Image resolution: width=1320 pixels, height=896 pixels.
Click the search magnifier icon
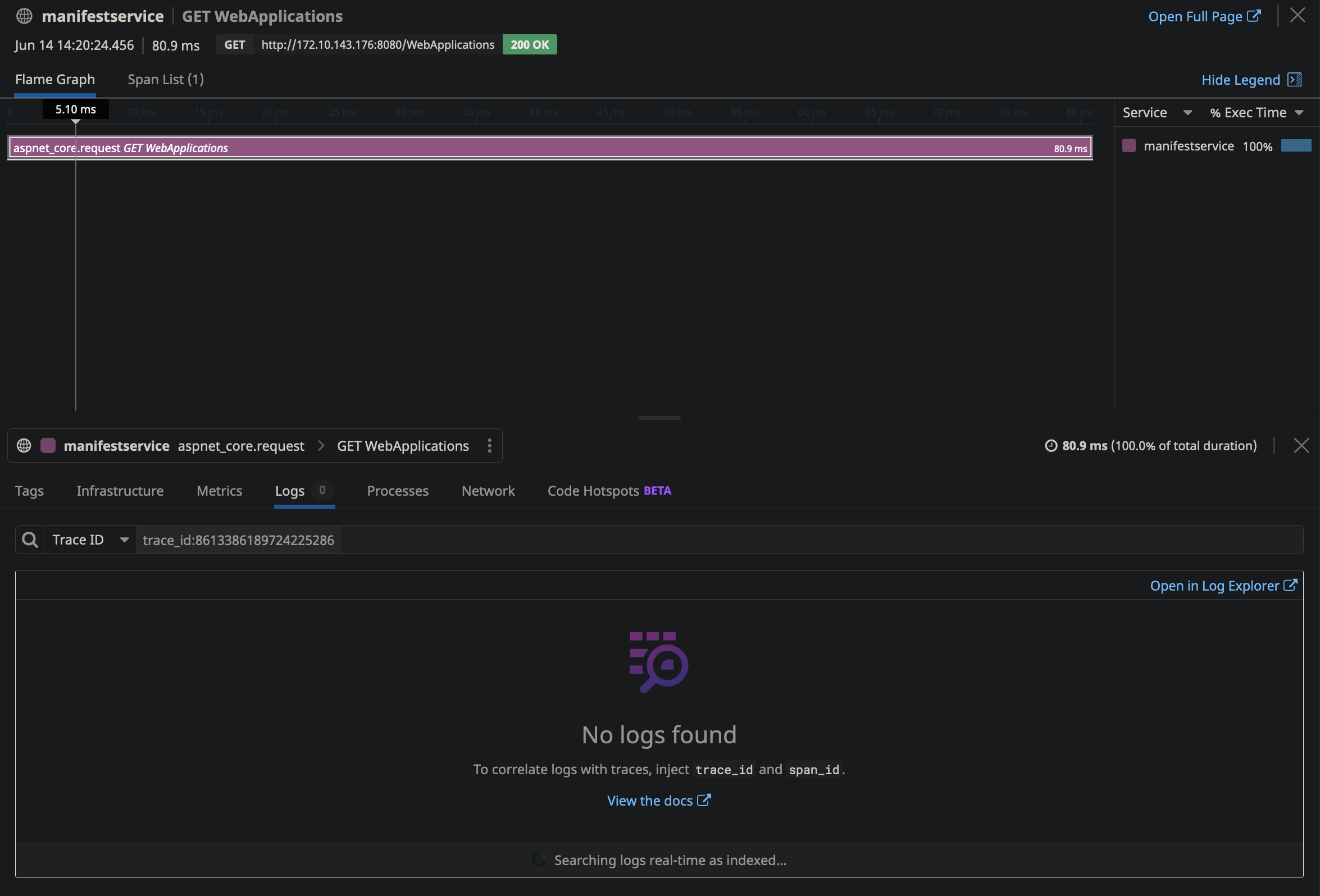point(30,540)
